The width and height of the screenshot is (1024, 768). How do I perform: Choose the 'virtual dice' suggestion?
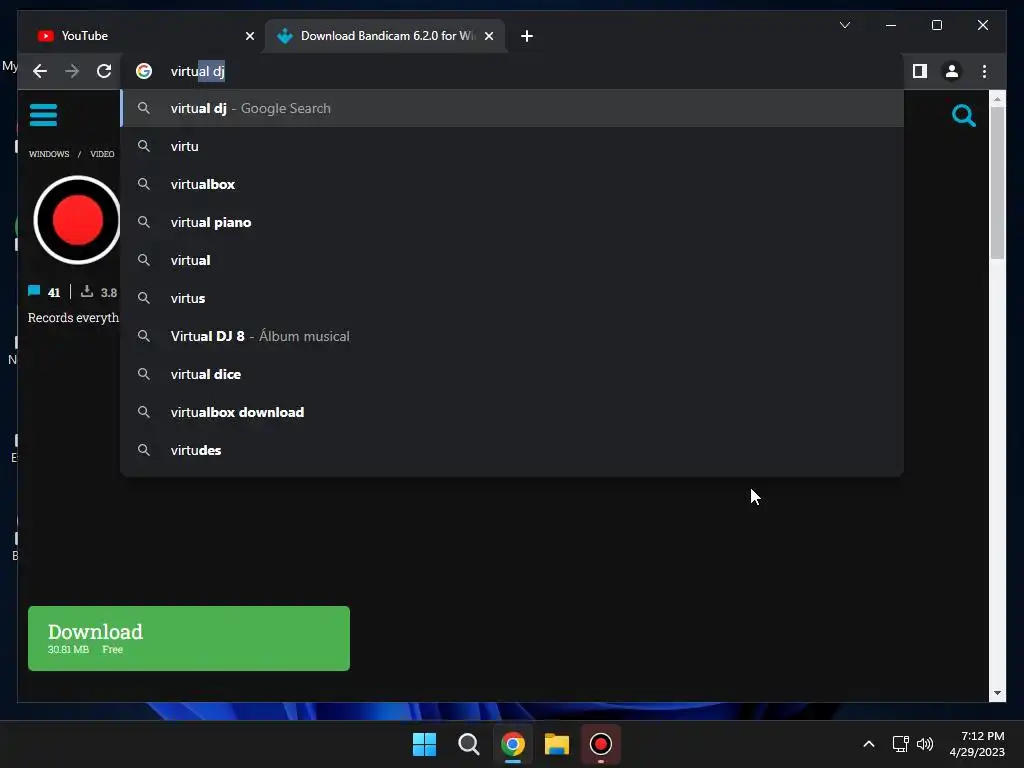(x=512, y=374)
